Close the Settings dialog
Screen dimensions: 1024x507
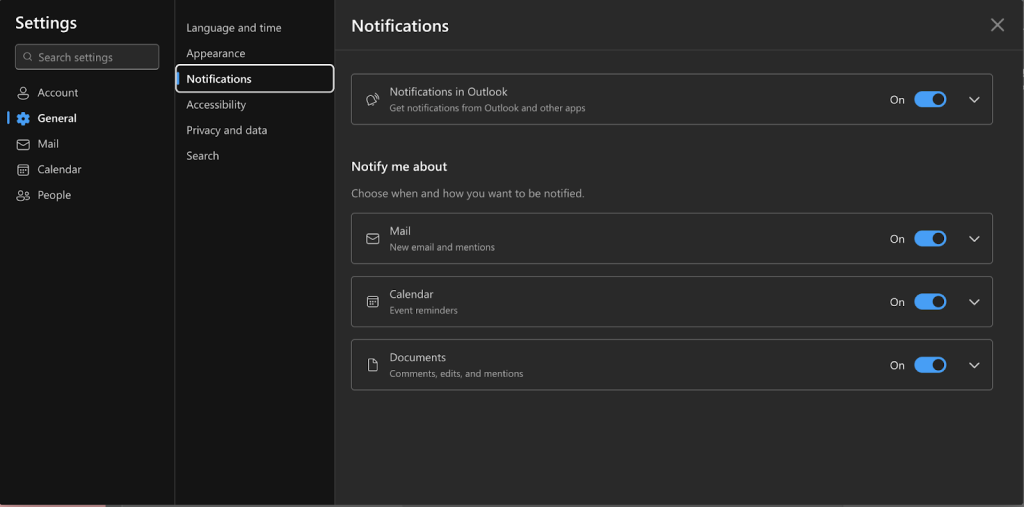997,25
